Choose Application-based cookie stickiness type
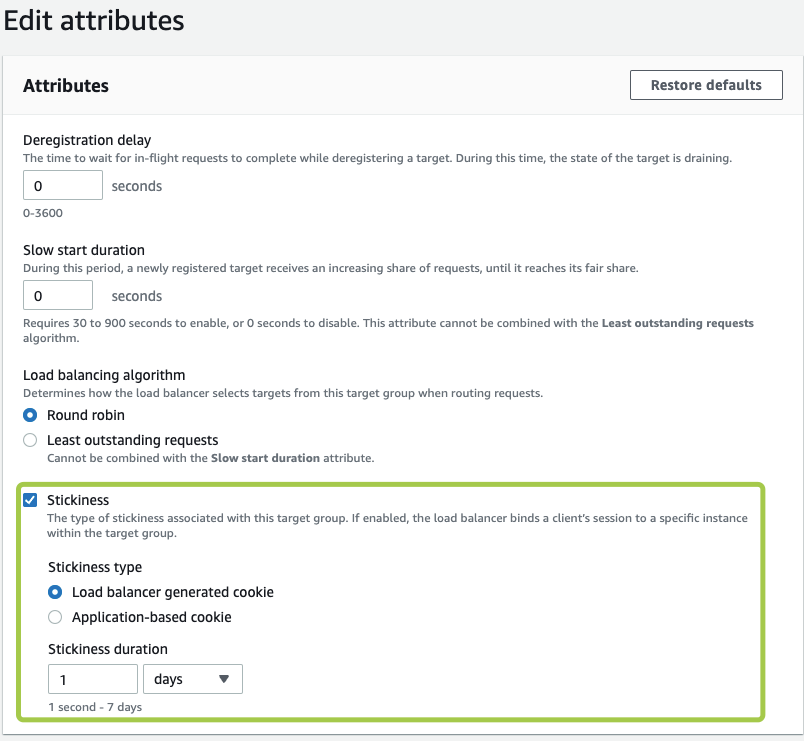 [x=56, y=617]
